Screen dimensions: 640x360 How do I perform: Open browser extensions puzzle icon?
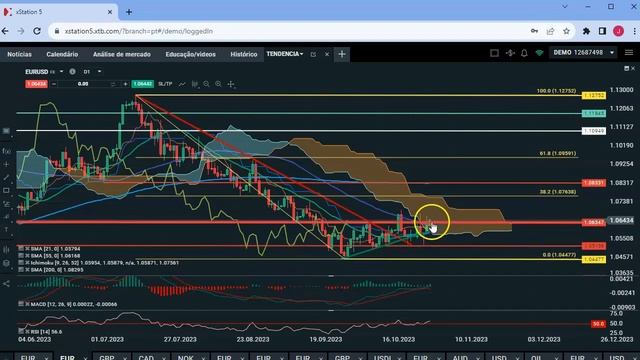587,31
